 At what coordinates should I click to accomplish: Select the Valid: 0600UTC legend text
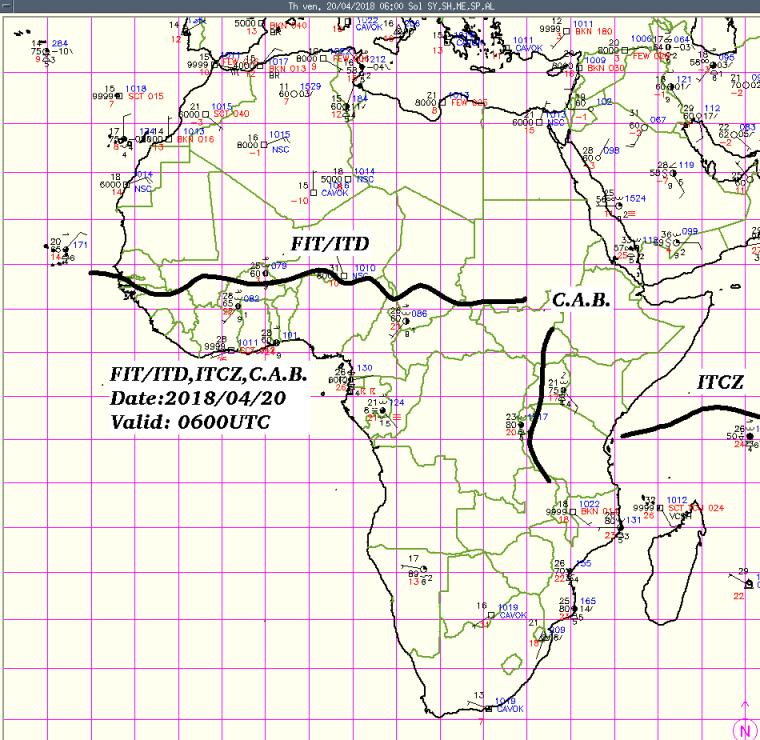tap(178, 422)
